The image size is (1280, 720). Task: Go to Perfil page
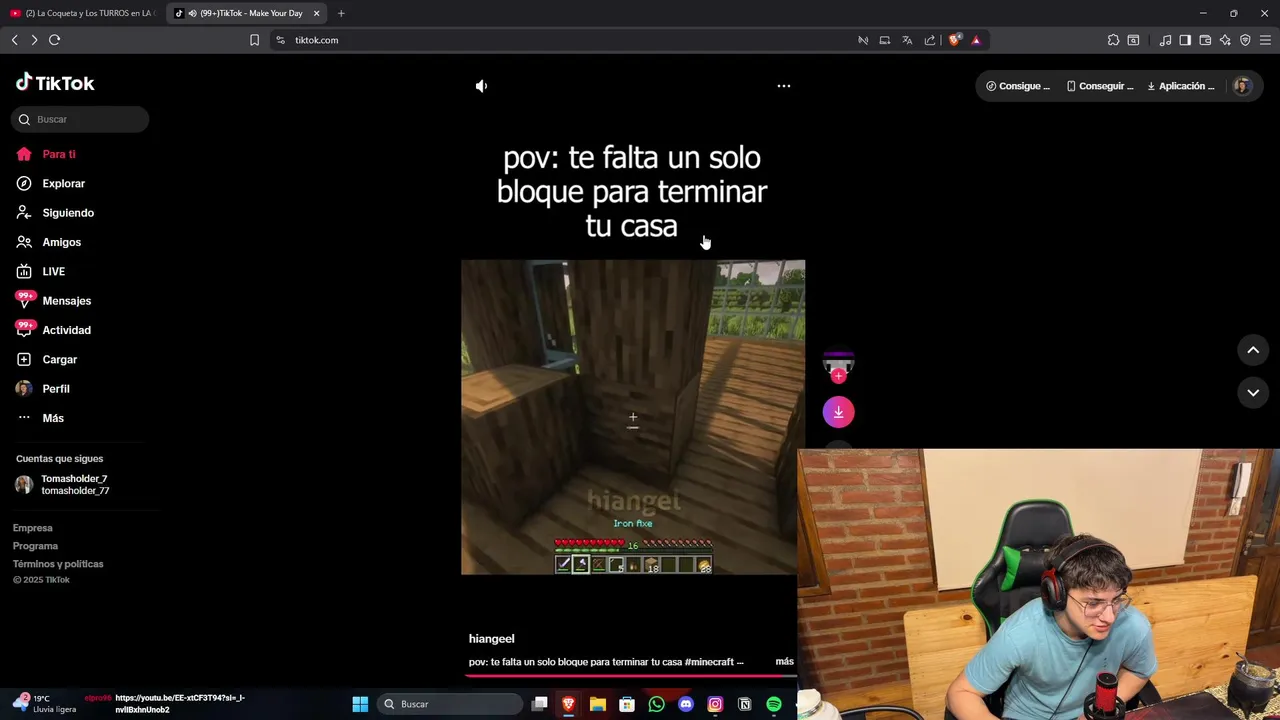point(55,389)
